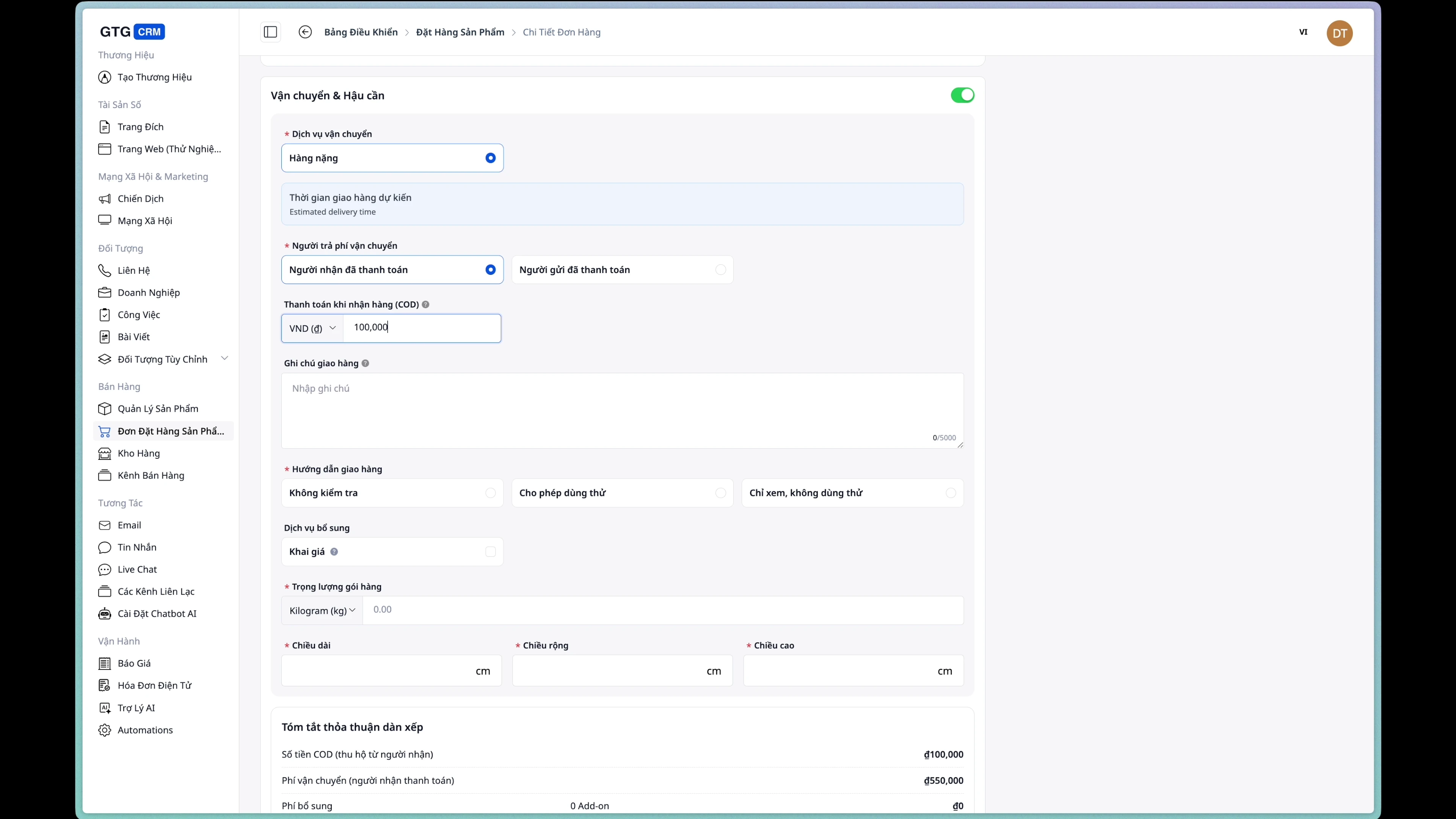
Task: Click the back arrow icon
Action: (304, 32)
